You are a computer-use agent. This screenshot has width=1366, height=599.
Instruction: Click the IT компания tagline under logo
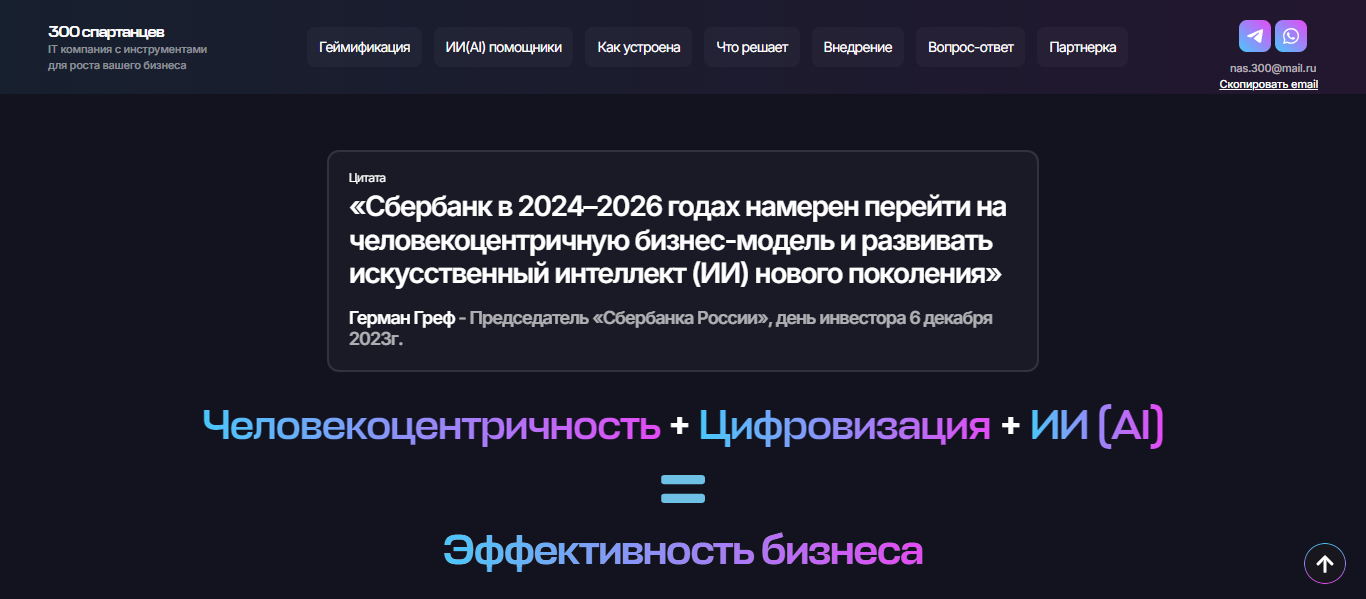[127, 57]
